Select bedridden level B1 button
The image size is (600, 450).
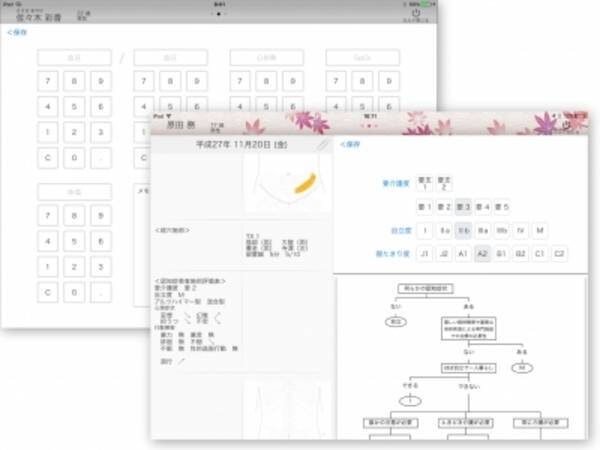click(502, 253)
